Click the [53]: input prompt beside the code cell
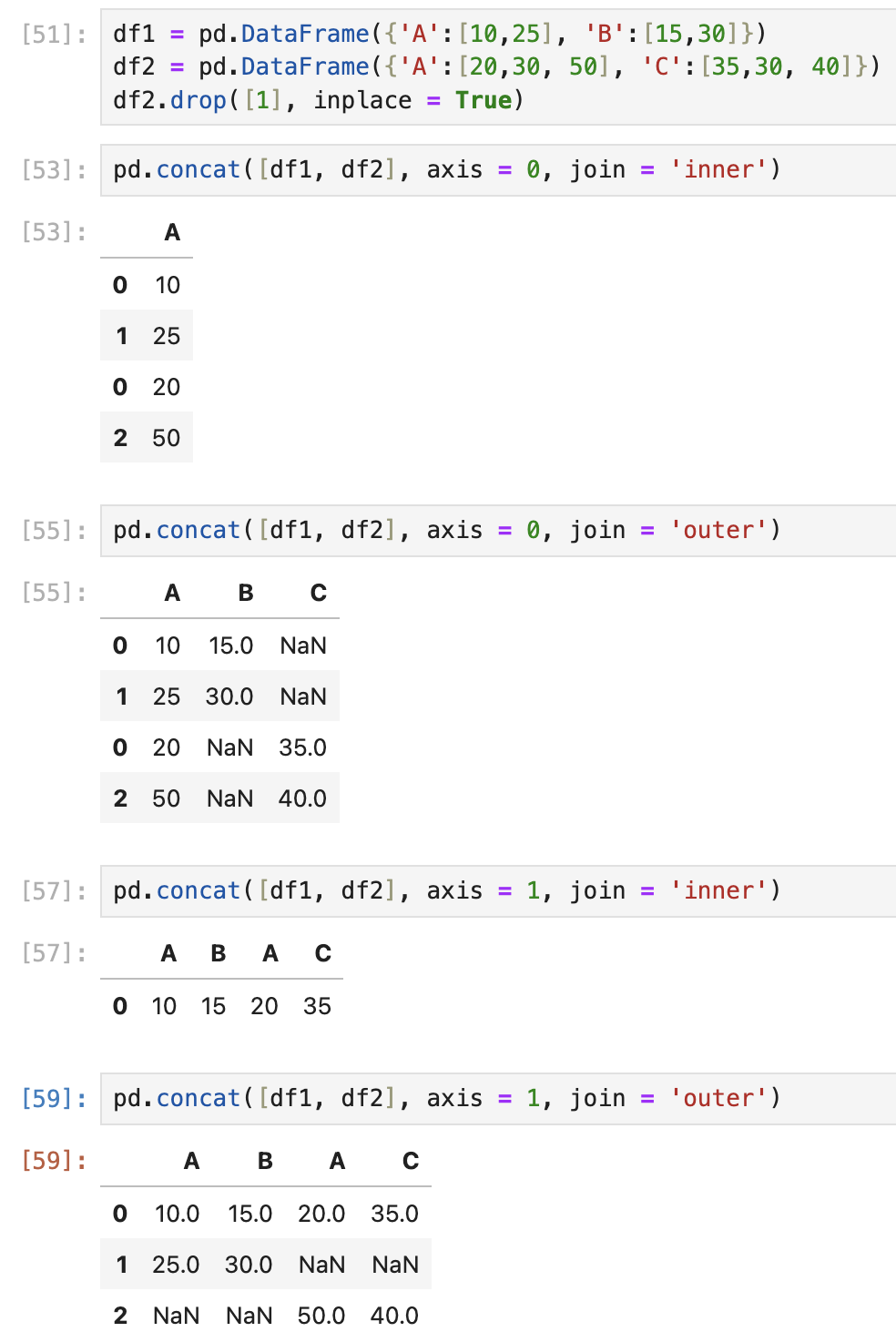Viewport: 896px width, 1342px height. [x=55, y=170]
